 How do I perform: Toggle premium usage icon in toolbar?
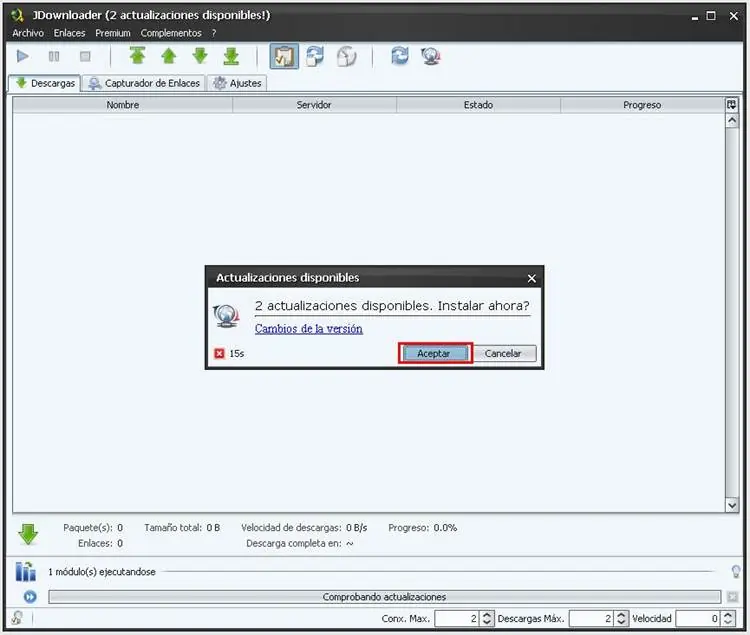347,56
